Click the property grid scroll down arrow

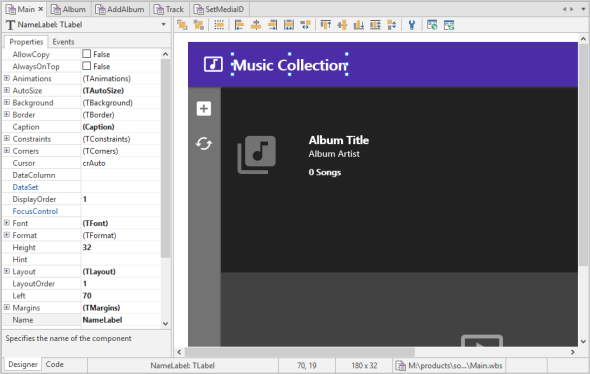[166, 324]
